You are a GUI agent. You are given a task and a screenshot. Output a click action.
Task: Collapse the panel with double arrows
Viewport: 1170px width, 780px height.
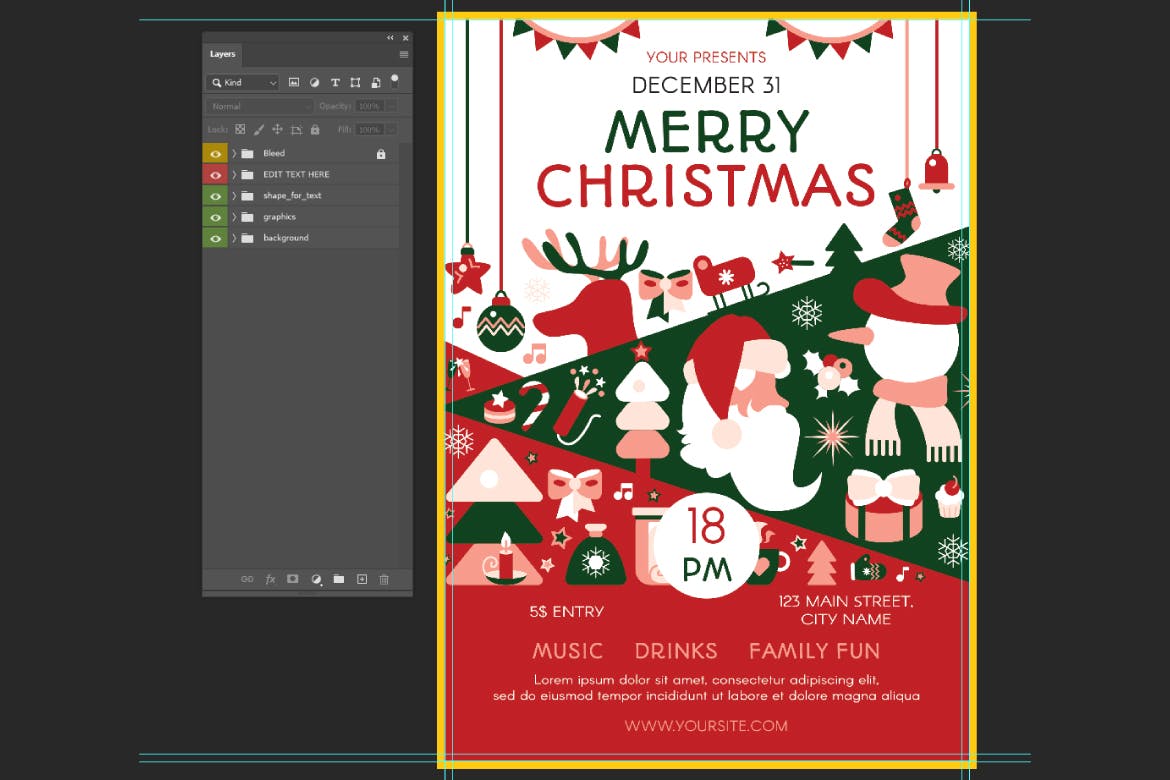tap(391, 38)
